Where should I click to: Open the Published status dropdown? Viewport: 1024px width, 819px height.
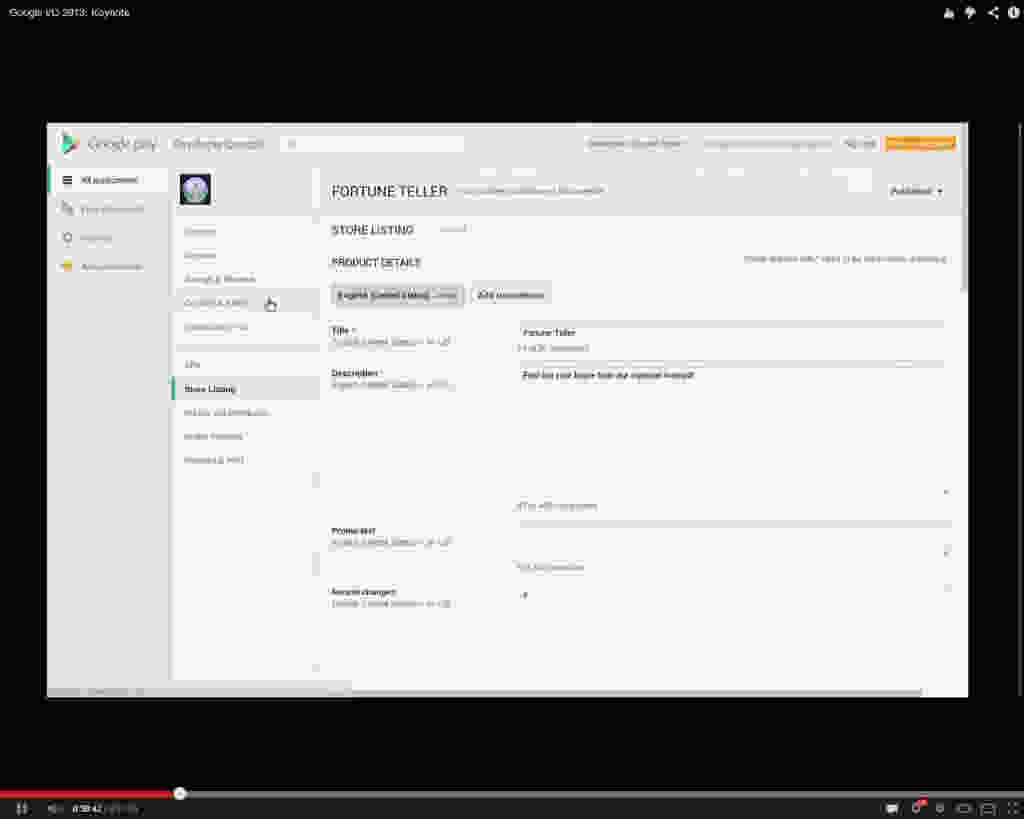[916, 191]
